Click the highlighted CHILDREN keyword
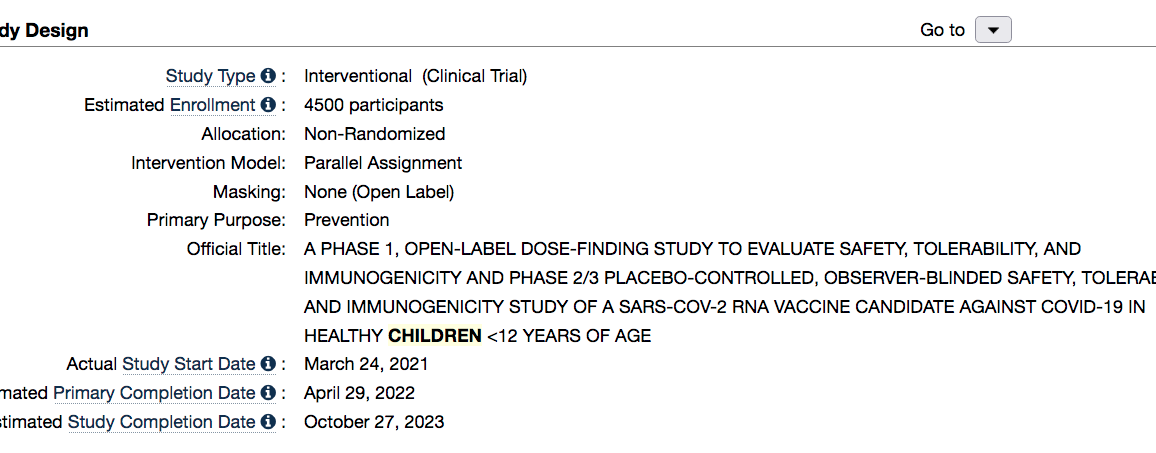 [435, 336]
